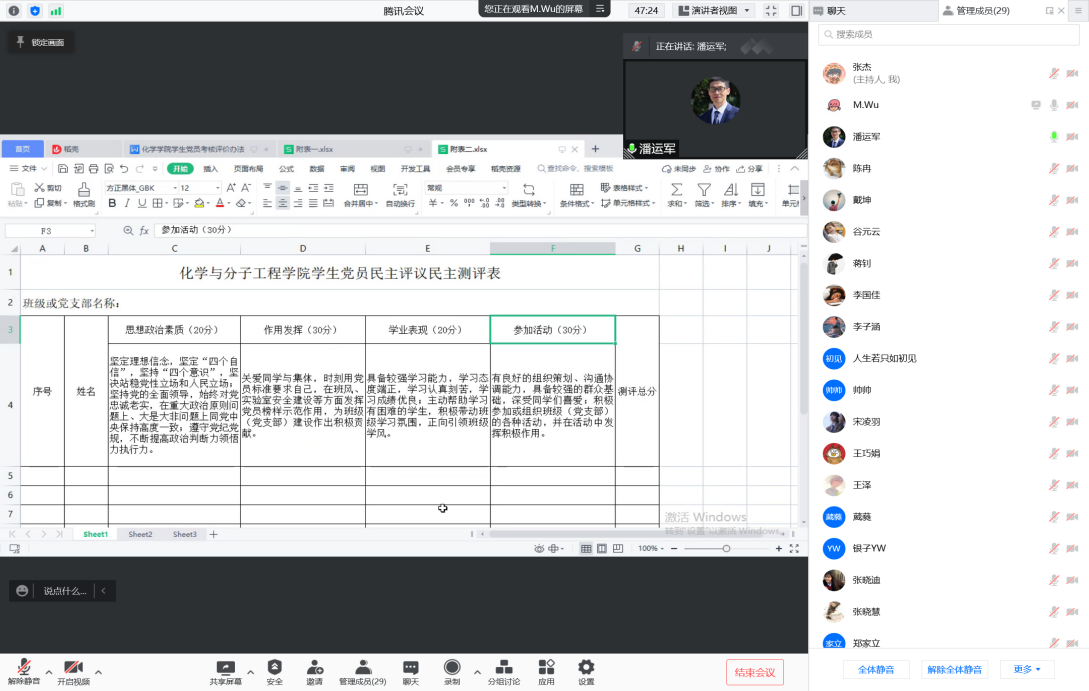Toggle the side panel layout icon
The width and height of the screenshot is (1089, 691).
(x=796, y=10)
